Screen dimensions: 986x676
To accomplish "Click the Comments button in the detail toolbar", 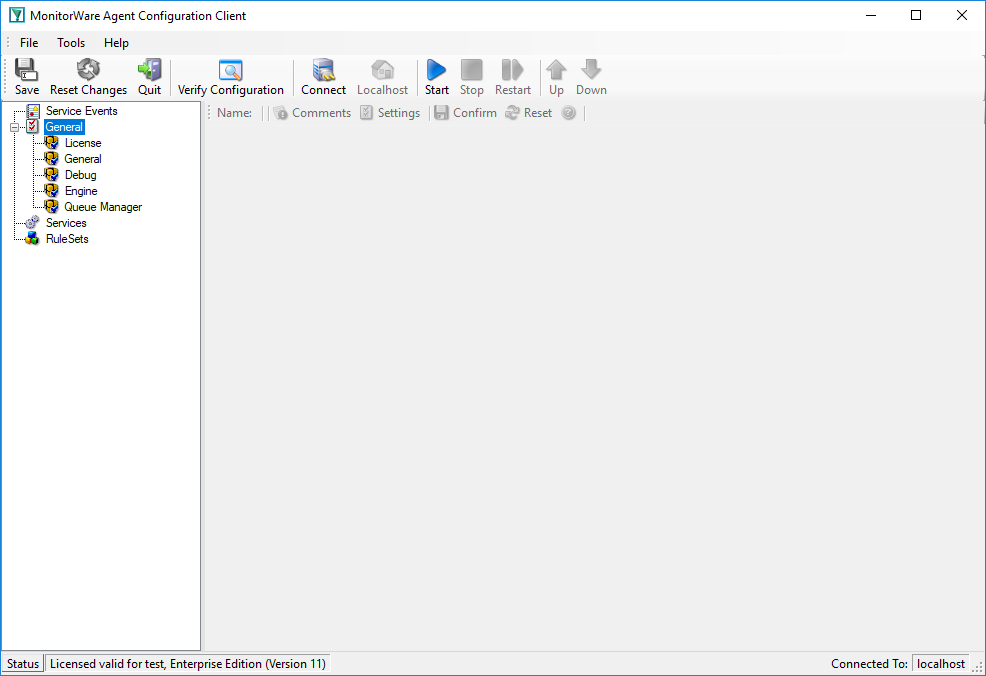I will [313, 113].
